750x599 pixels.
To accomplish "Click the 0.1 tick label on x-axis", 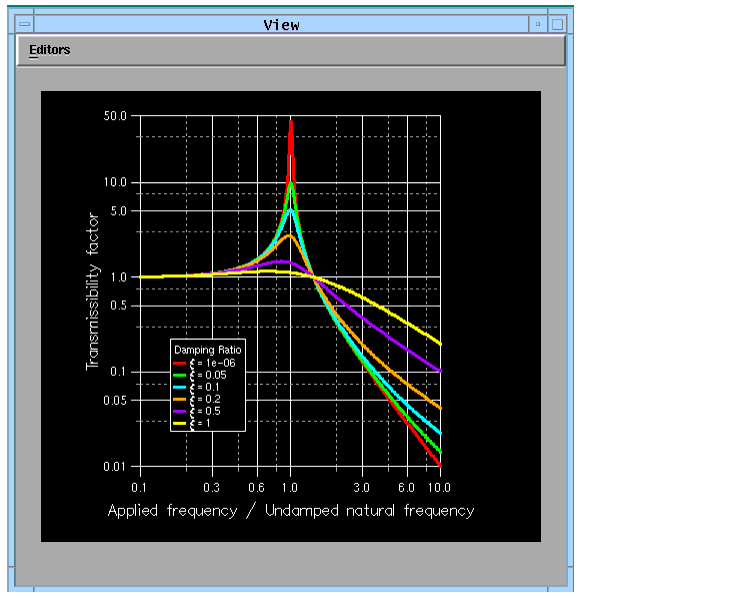I will tap(137, 487).
